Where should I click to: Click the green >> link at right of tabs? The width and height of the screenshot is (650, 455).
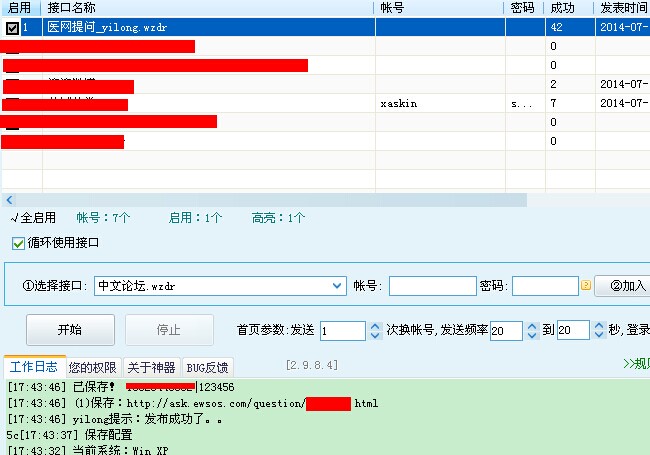coord(636,364)
